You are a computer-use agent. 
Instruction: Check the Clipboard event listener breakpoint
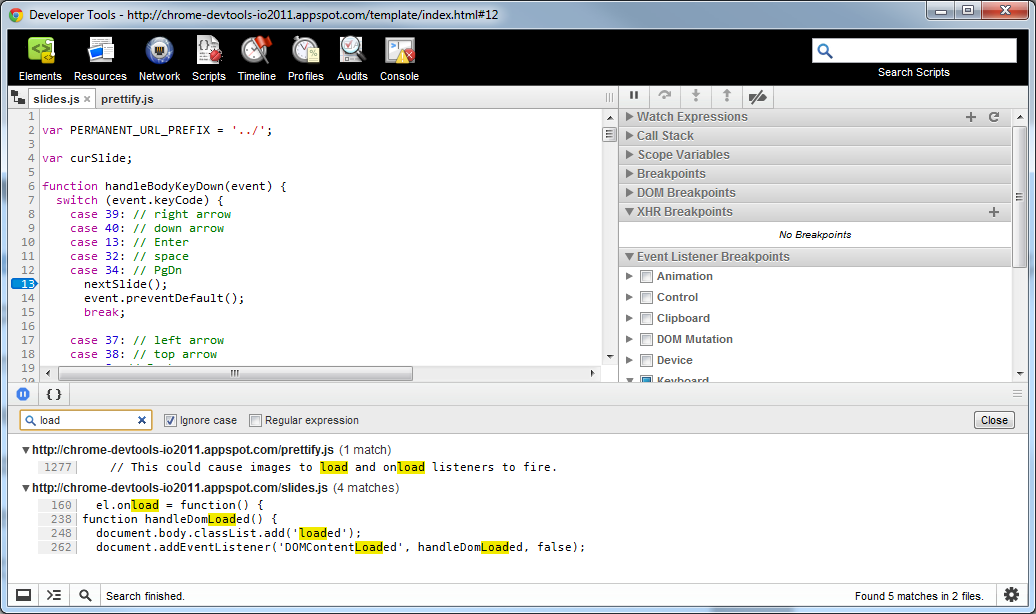[x=647, y=319]
